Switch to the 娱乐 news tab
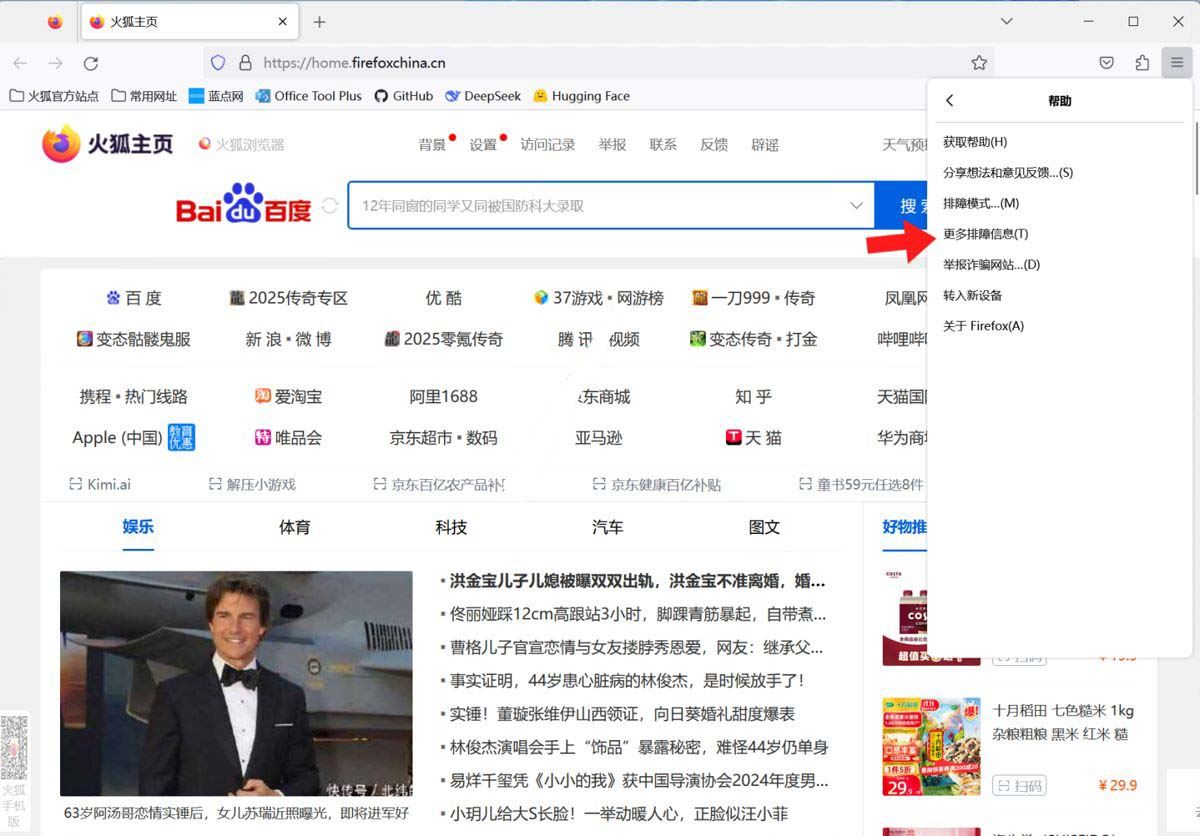1200x836 pixels. click(138, 527)
